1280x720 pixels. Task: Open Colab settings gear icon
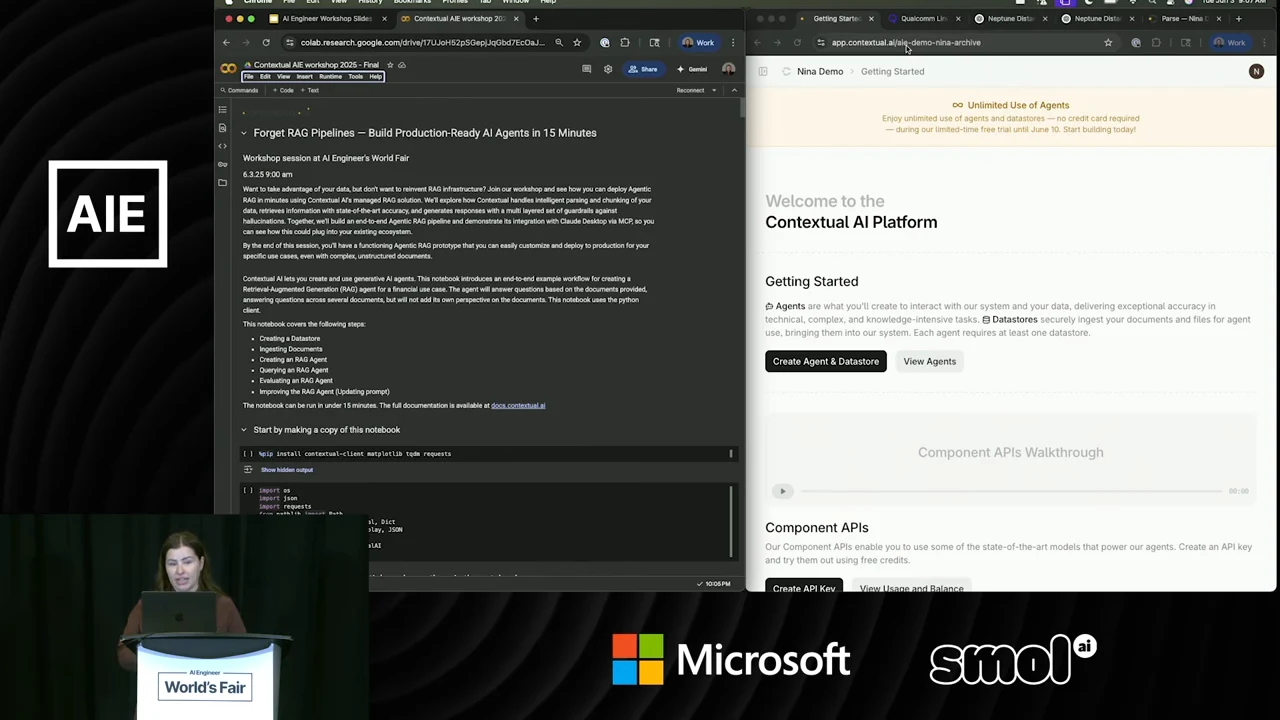coord(607,69)
